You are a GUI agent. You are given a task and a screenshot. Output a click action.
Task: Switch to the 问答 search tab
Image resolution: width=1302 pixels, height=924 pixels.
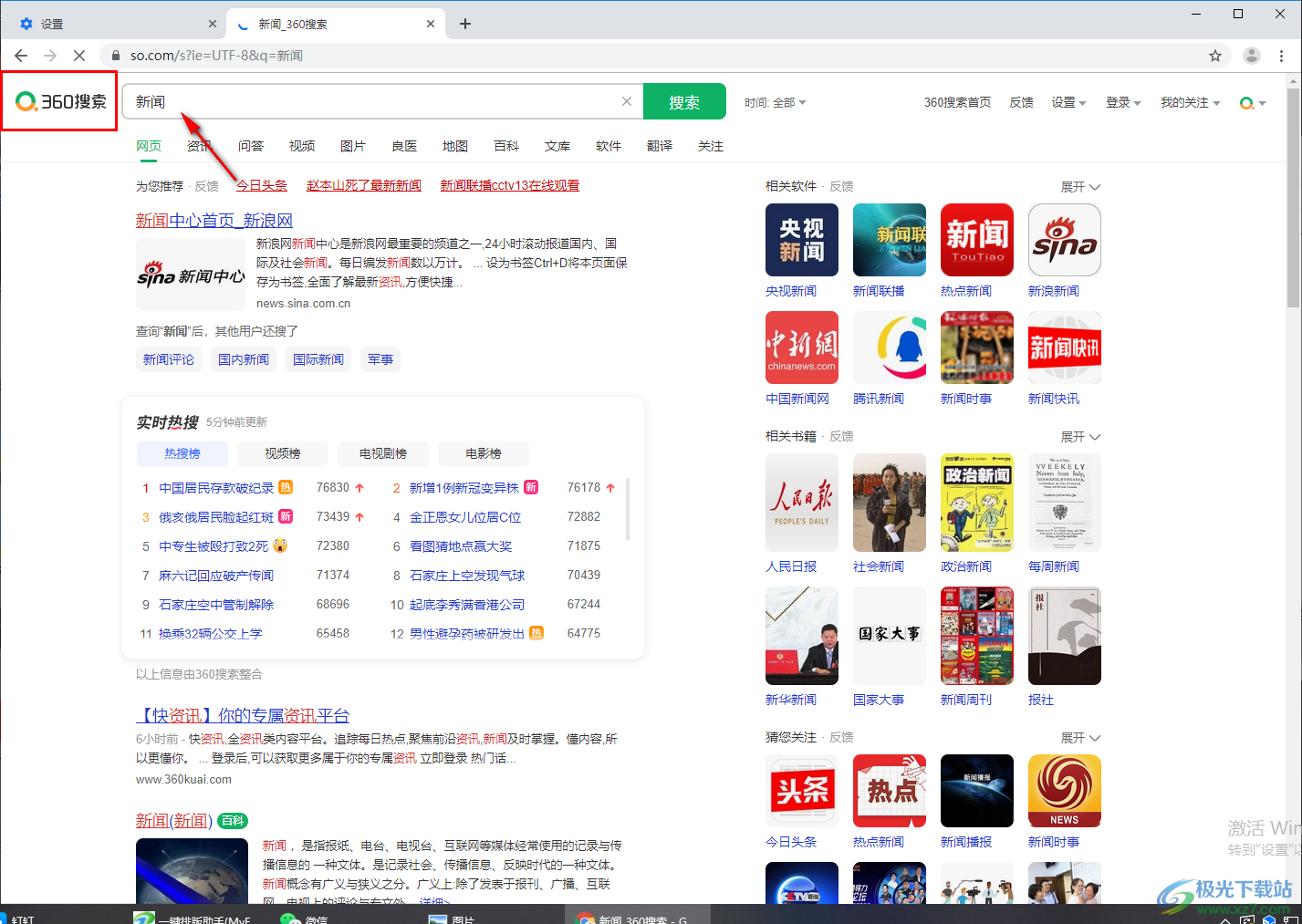point(251,146)
